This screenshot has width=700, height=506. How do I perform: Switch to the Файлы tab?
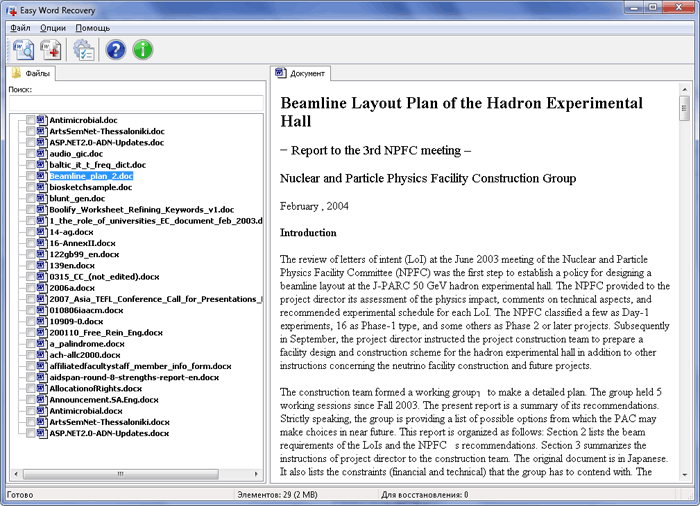[31, 73]
